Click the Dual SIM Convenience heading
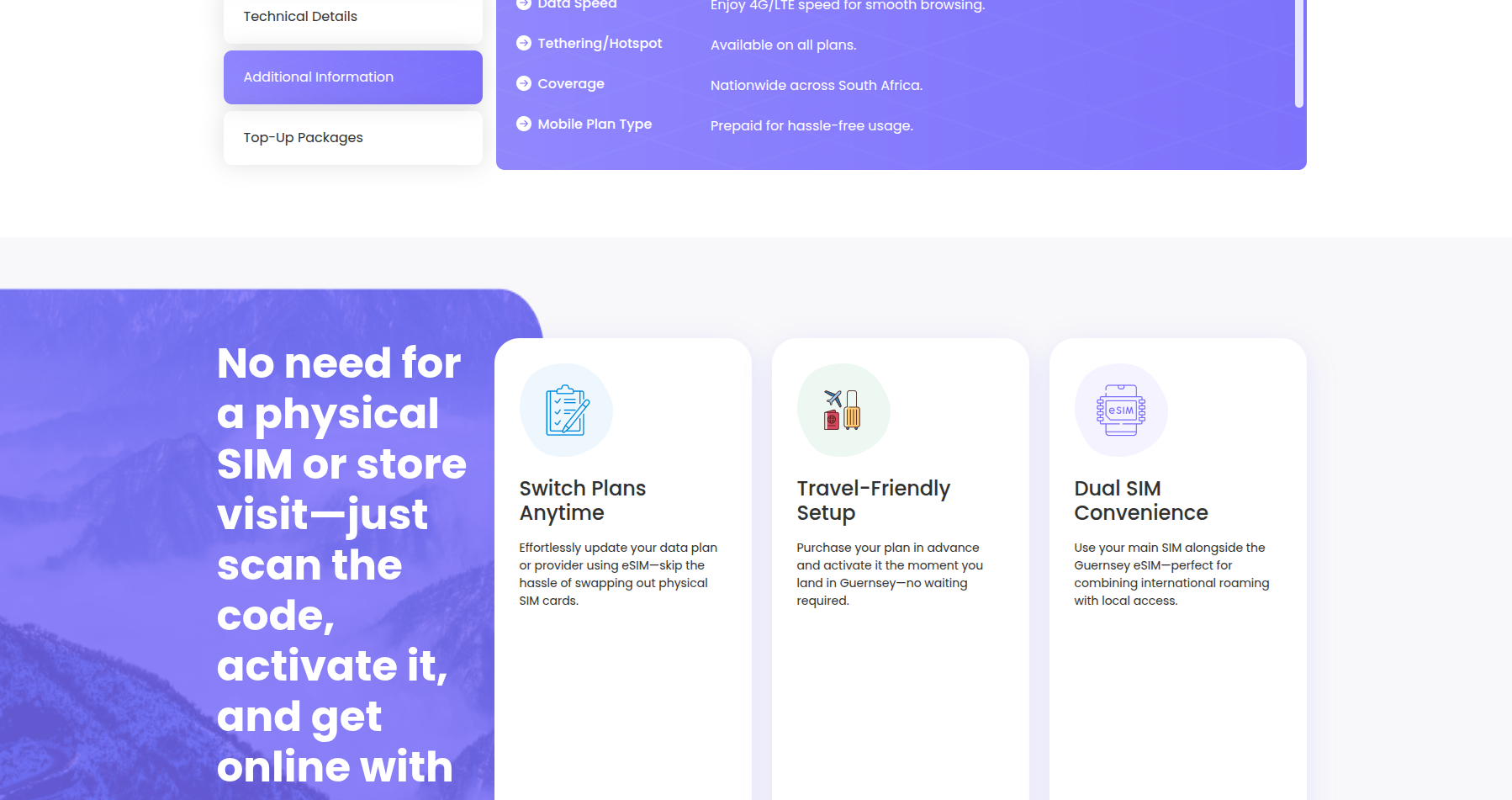This screenshot has height=800, width=1512. pyautogui.click(x=1140, y=501)
